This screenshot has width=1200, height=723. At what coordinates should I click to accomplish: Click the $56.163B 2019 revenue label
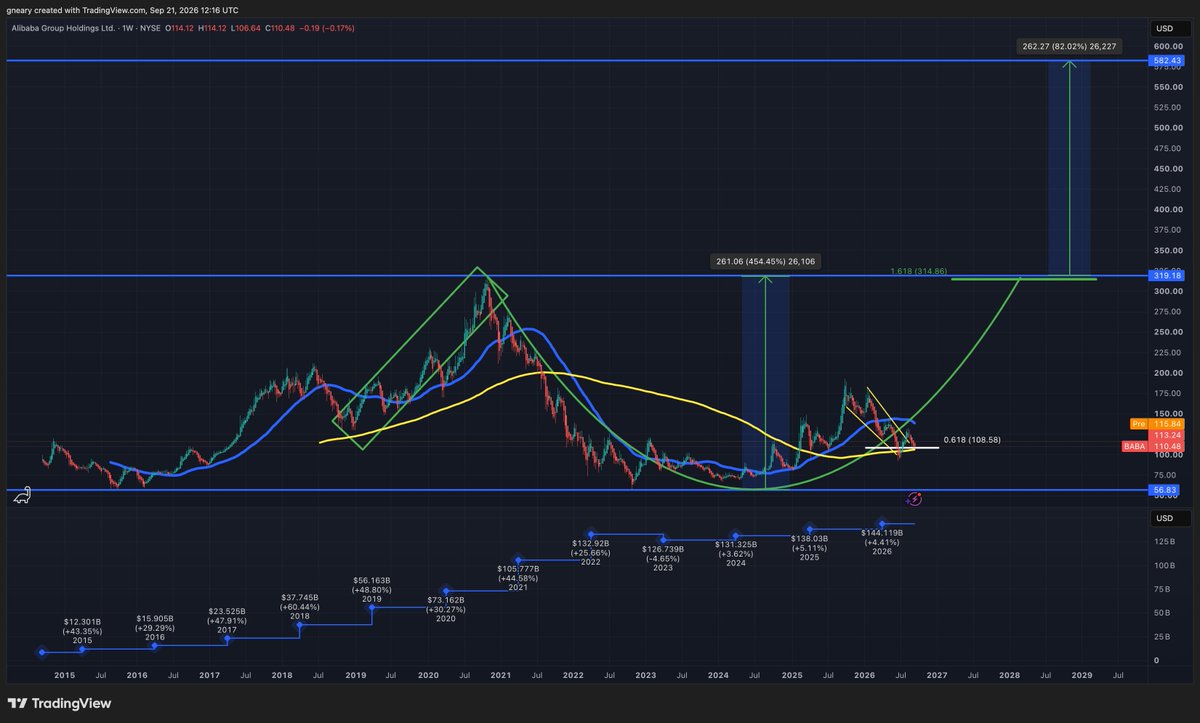[x=373, y=589]
